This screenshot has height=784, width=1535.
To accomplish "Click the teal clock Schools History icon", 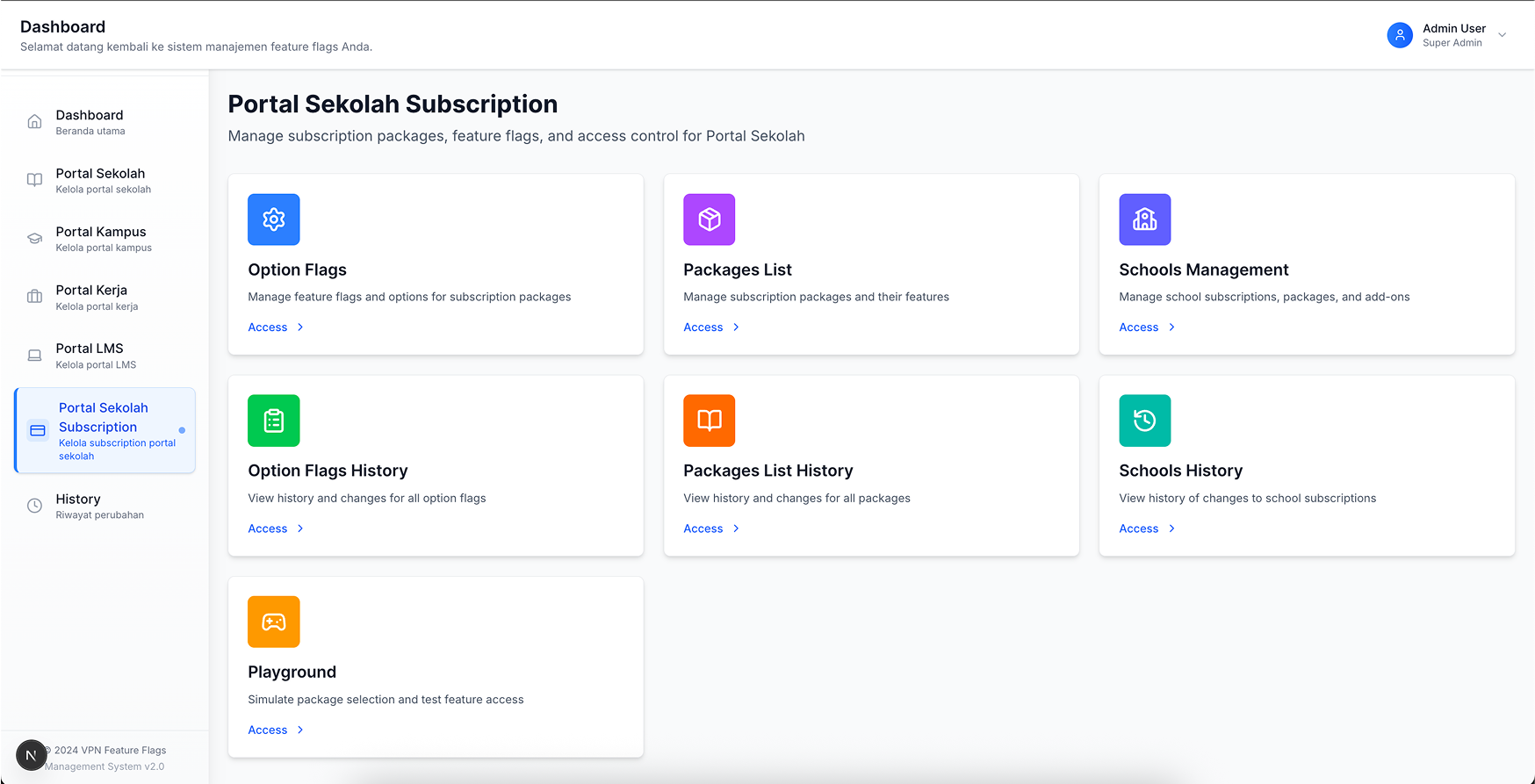I will point(1145,421).
